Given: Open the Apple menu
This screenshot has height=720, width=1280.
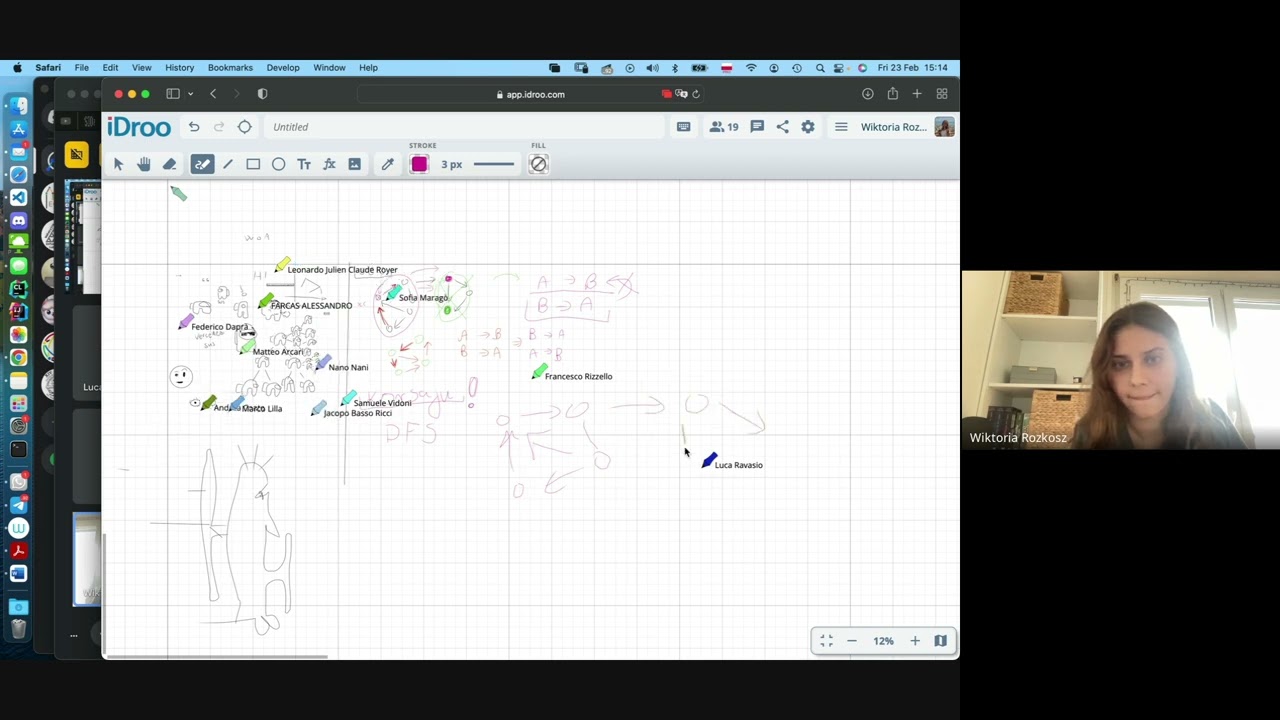Looking at the screenshot, I should (17, 68).
